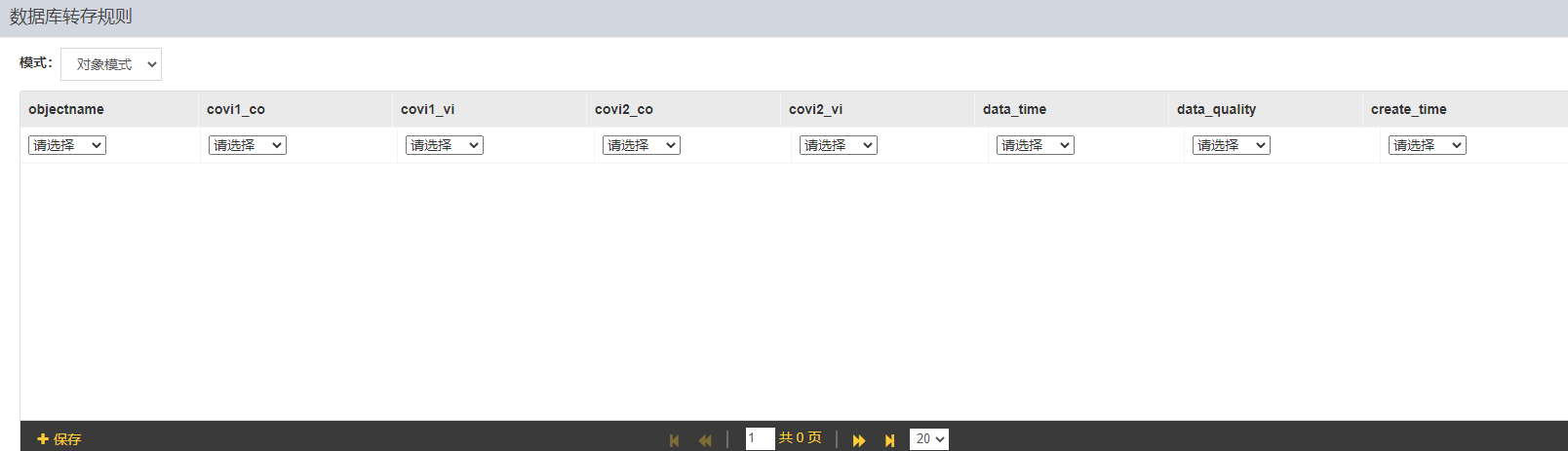The height and width of the screenshot is (451, 1568).
Task: Click the 数据库转存规则 page title
Action: (x=71, y=17)
